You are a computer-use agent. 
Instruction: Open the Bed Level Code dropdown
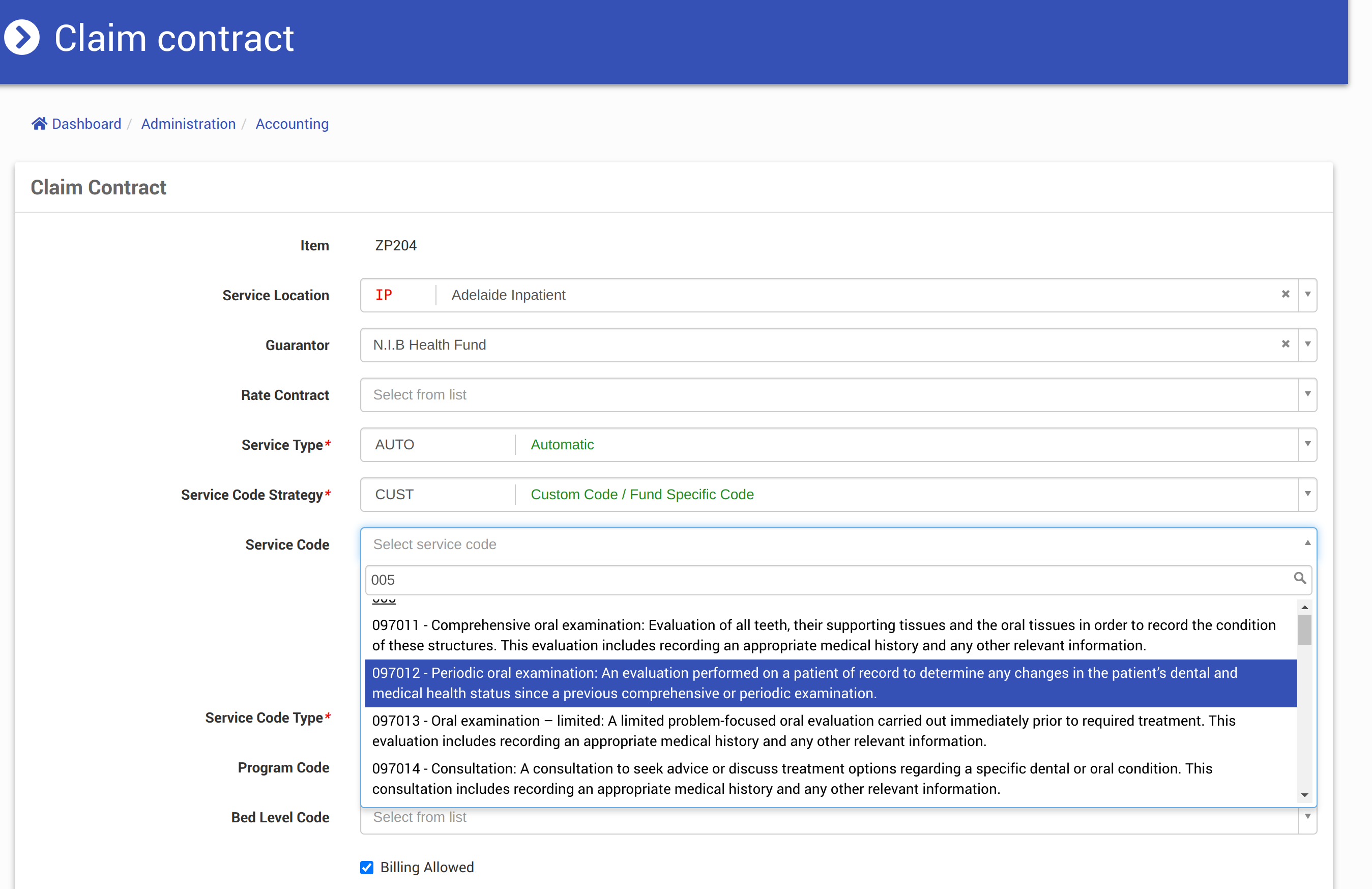click(x=1307, y=816)
